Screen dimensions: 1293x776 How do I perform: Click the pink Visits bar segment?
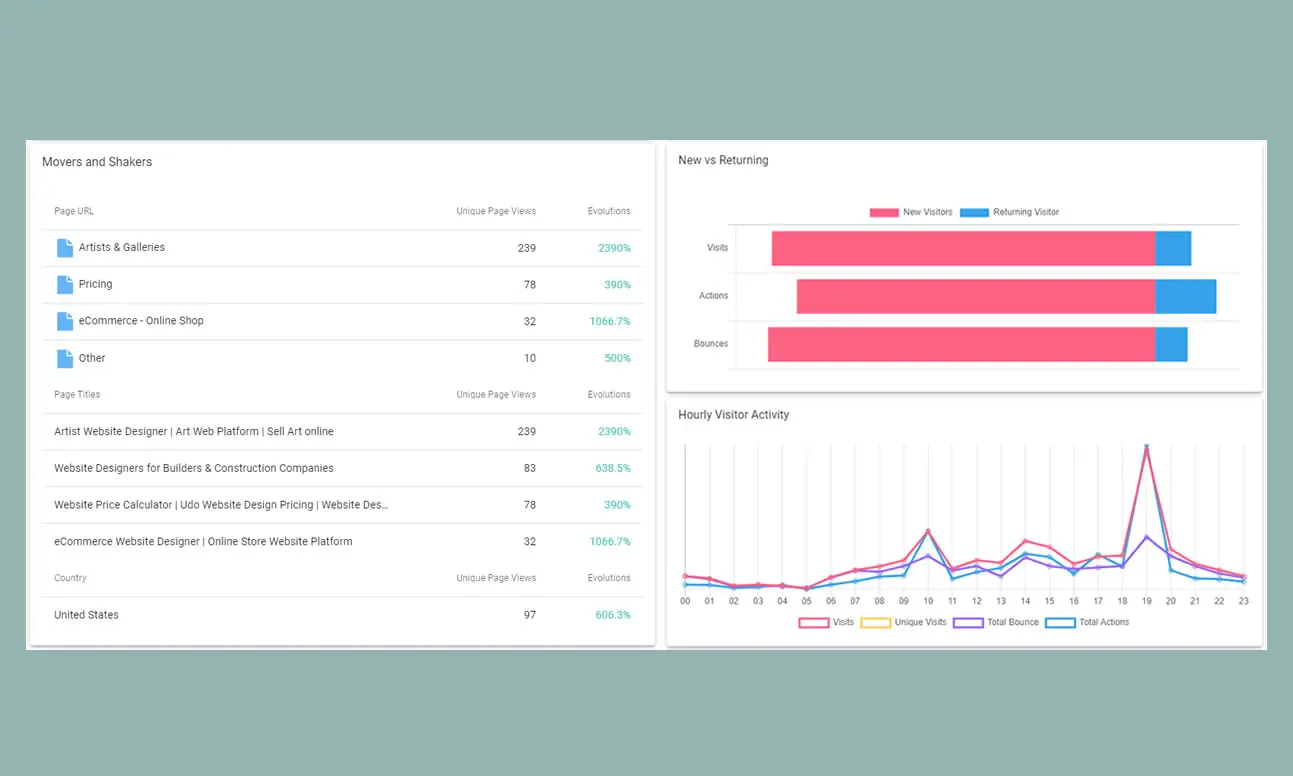click(962, 249)
